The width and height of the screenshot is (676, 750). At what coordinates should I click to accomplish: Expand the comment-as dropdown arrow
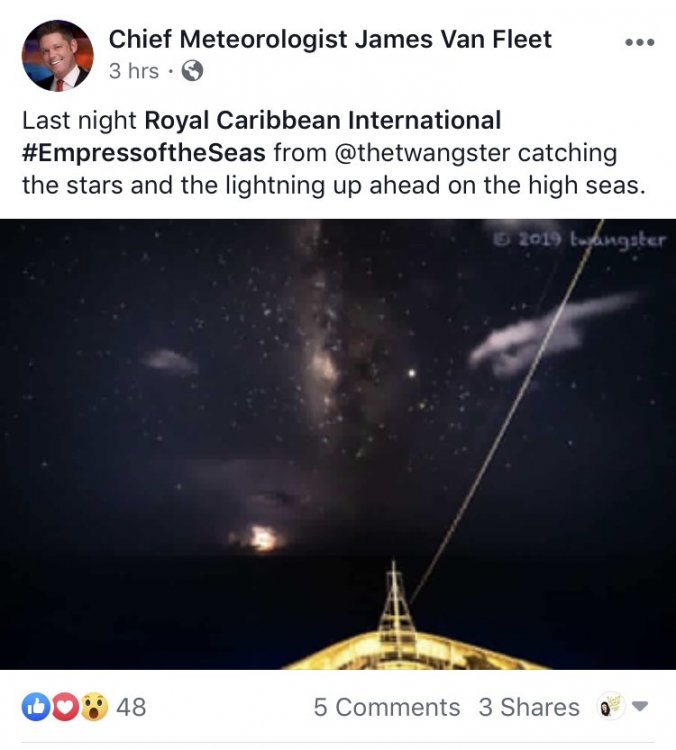point(640,706)
